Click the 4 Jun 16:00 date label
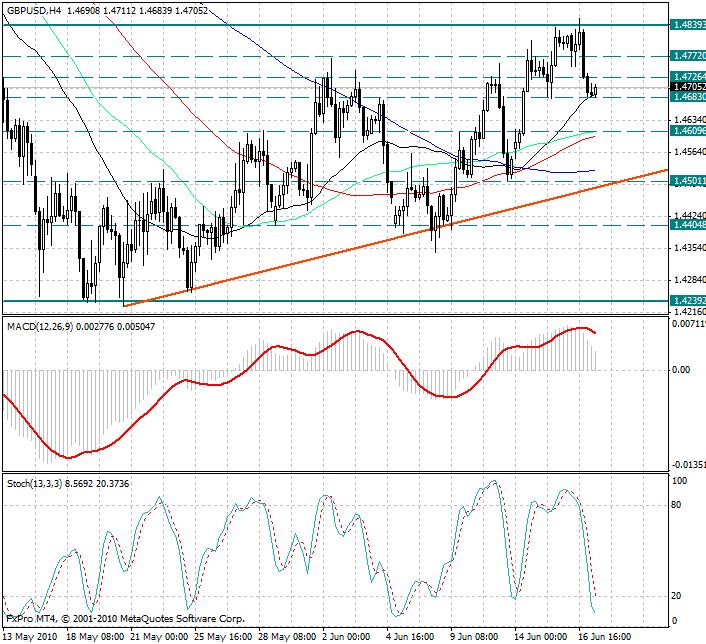The height and width of the screenshot is (644, 706). (x=410, y=637)
